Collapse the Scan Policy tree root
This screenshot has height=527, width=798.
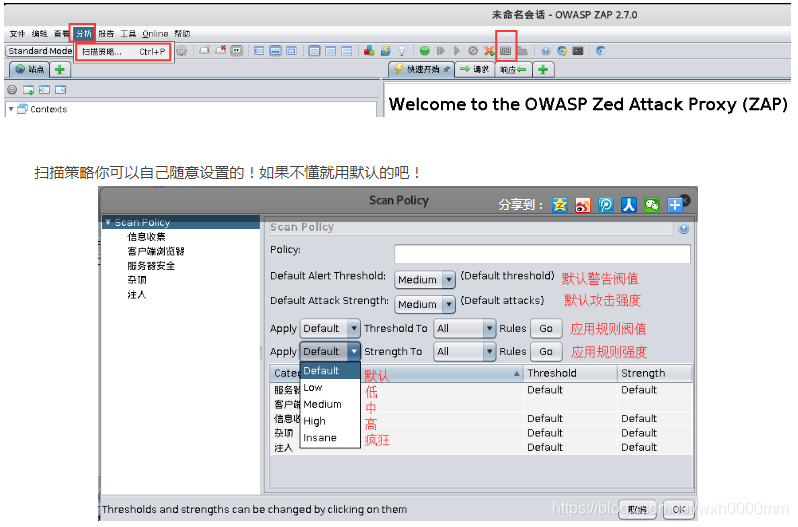click(108, 222)
